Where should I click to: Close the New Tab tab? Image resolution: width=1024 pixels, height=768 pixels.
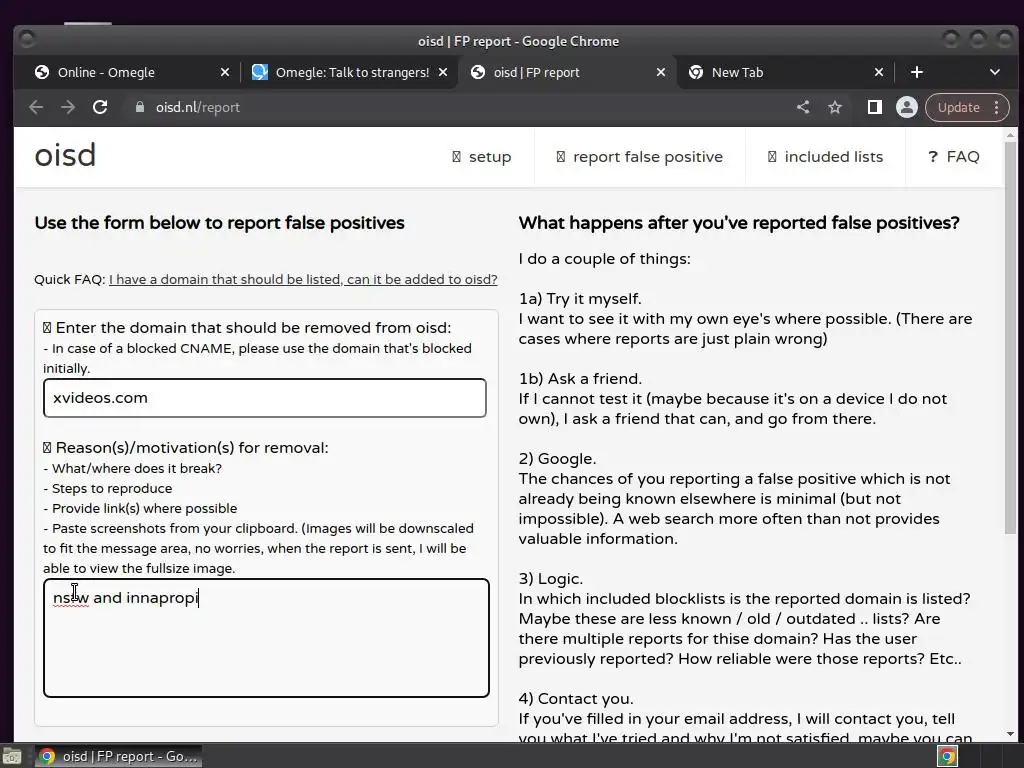coord(879,72)
